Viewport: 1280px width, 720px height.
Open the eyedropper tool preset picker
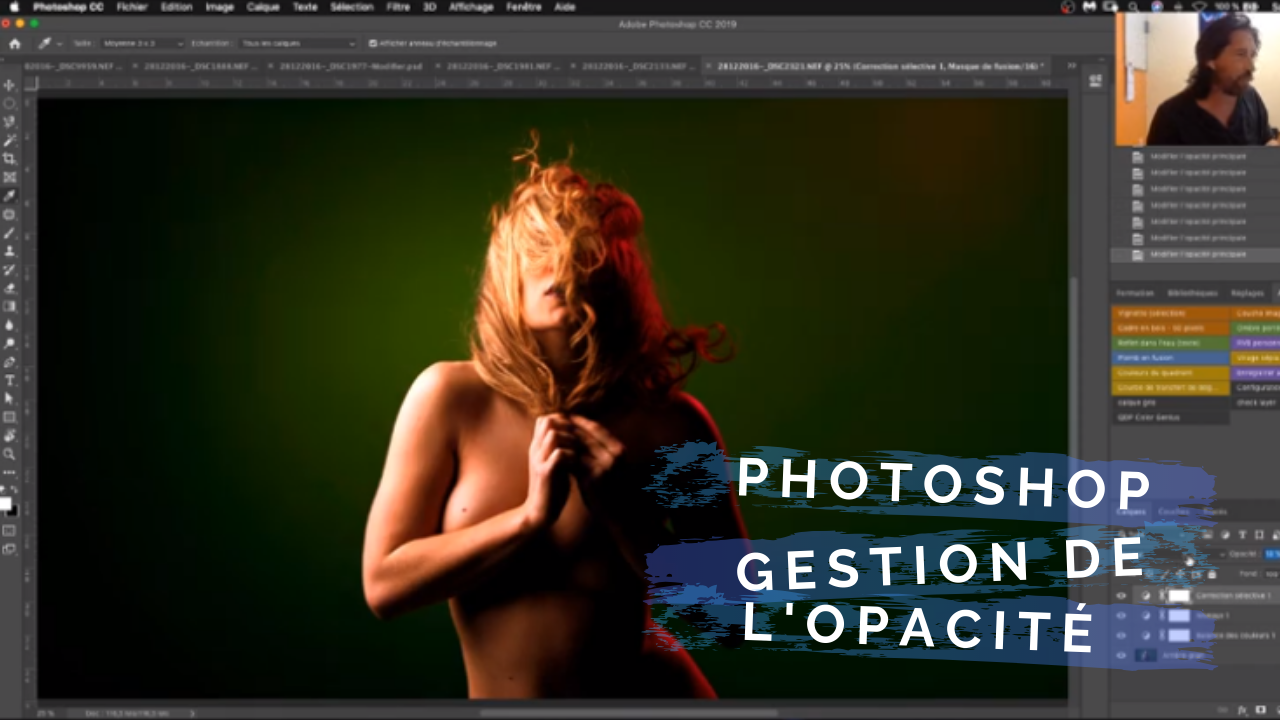click(x=48, y=44)
